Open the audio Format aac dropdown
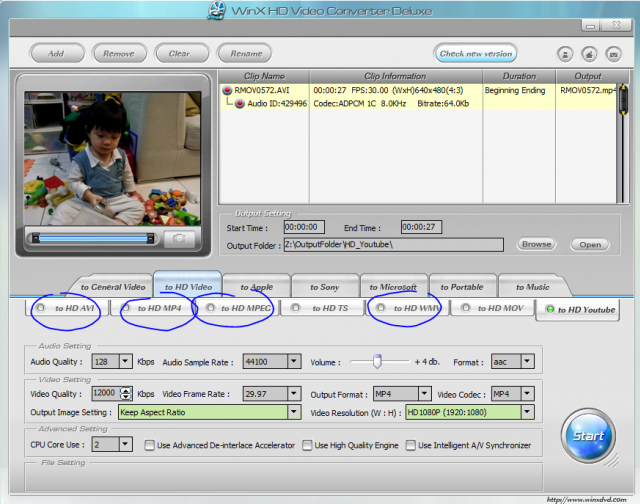This screenshot has height=504, width=640. (x=527, y=361)
